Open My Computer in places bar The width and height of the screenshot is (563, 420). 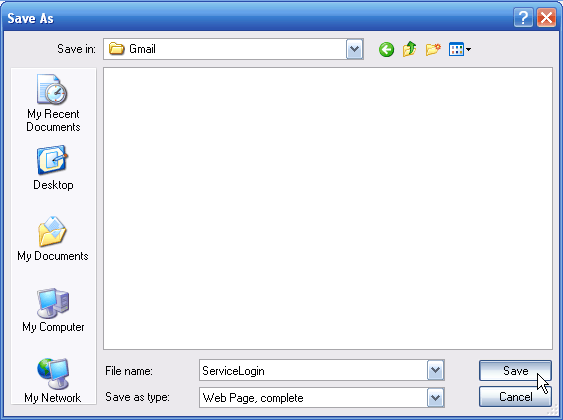click(53, 310)
